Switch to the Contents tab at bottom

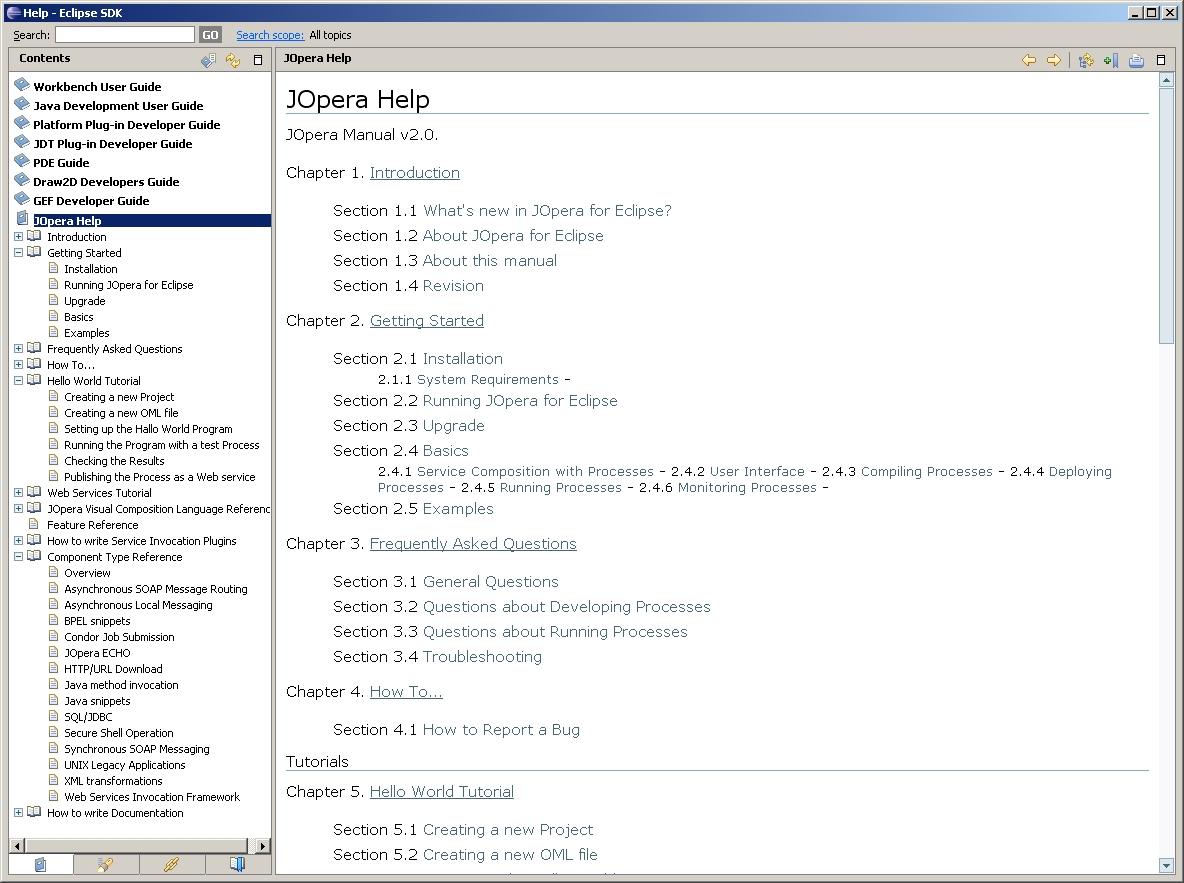[x=41, y=864]
